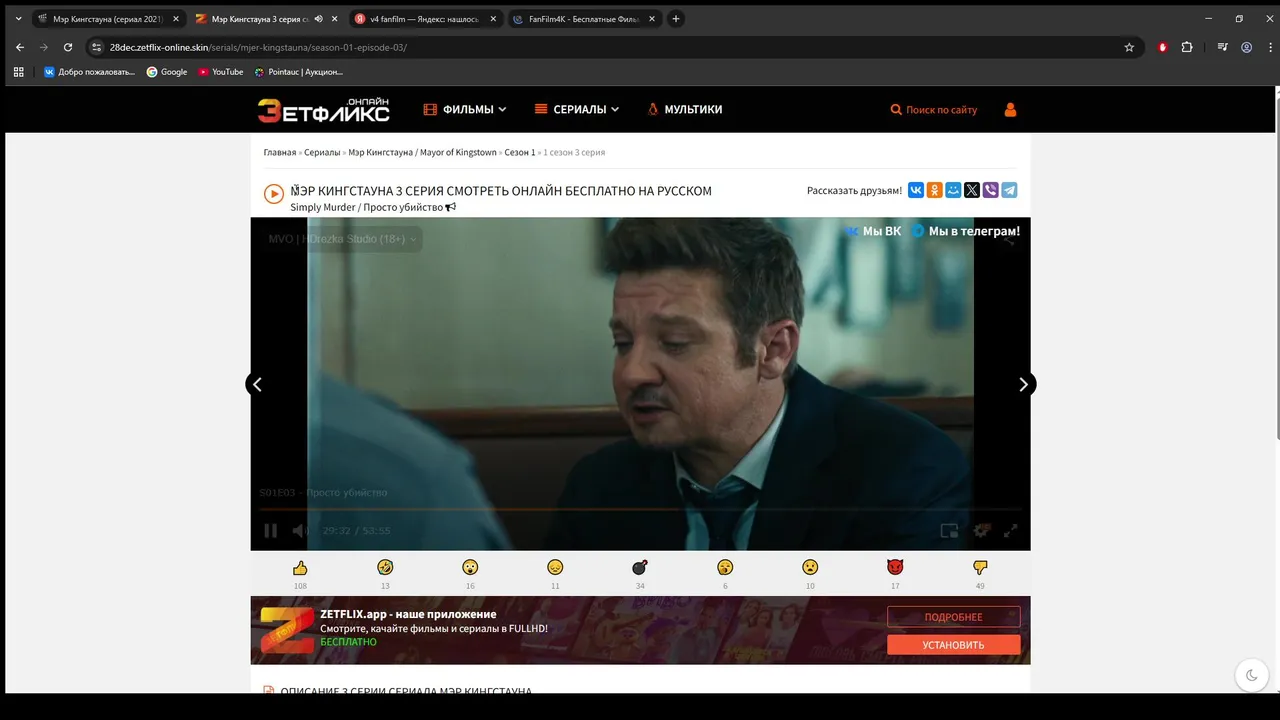The height and width of the screenshot is (720, 1280).
Task: Click the УСТАНОВИТЬ button
Action: [953, 645]
